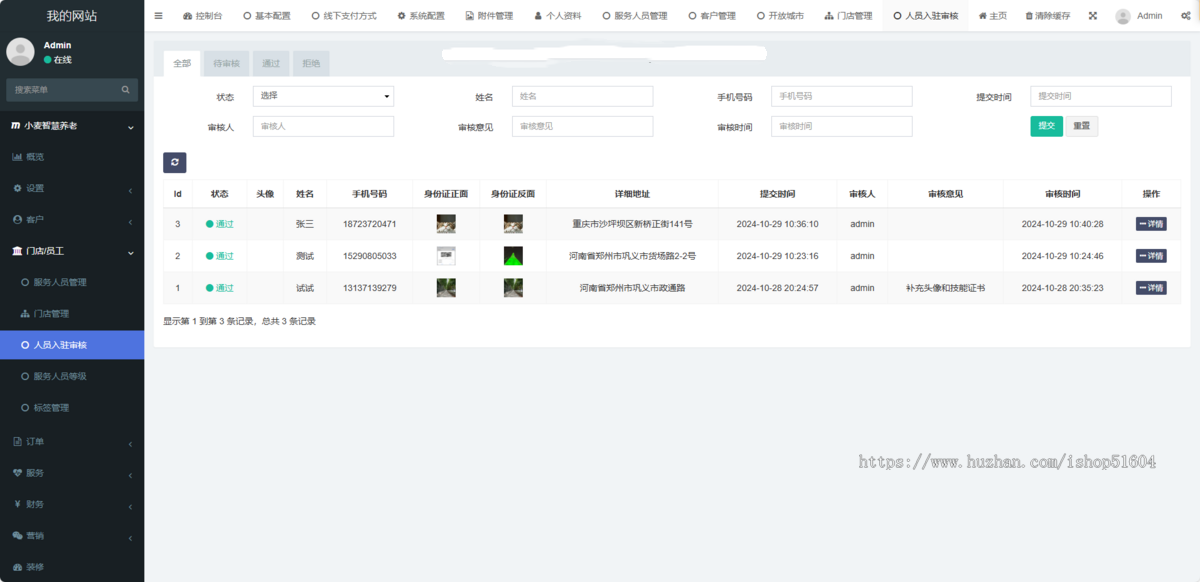
Task: Select 人员入驻审核 in the sidebar
Action: point(72,345)
